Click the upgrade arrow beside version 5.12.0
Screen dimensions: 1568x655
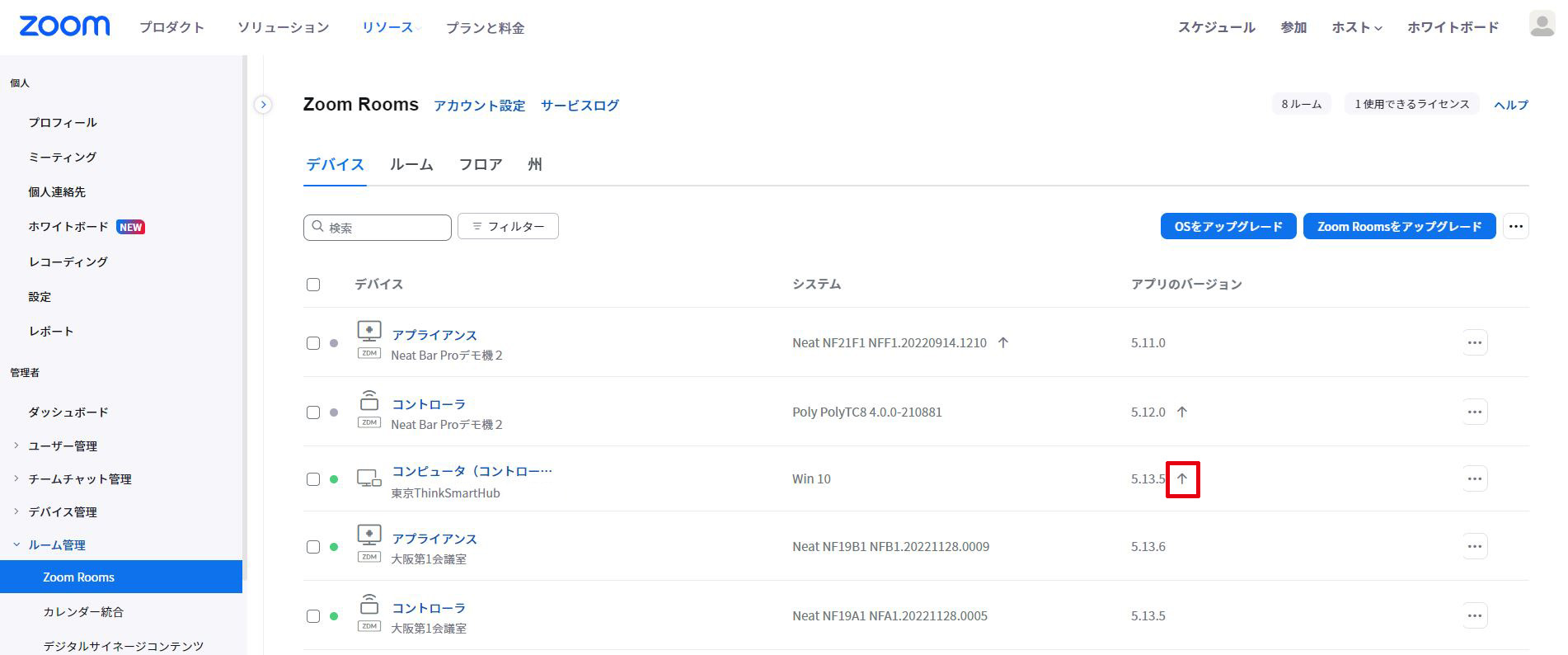(x=1182, y=412)
